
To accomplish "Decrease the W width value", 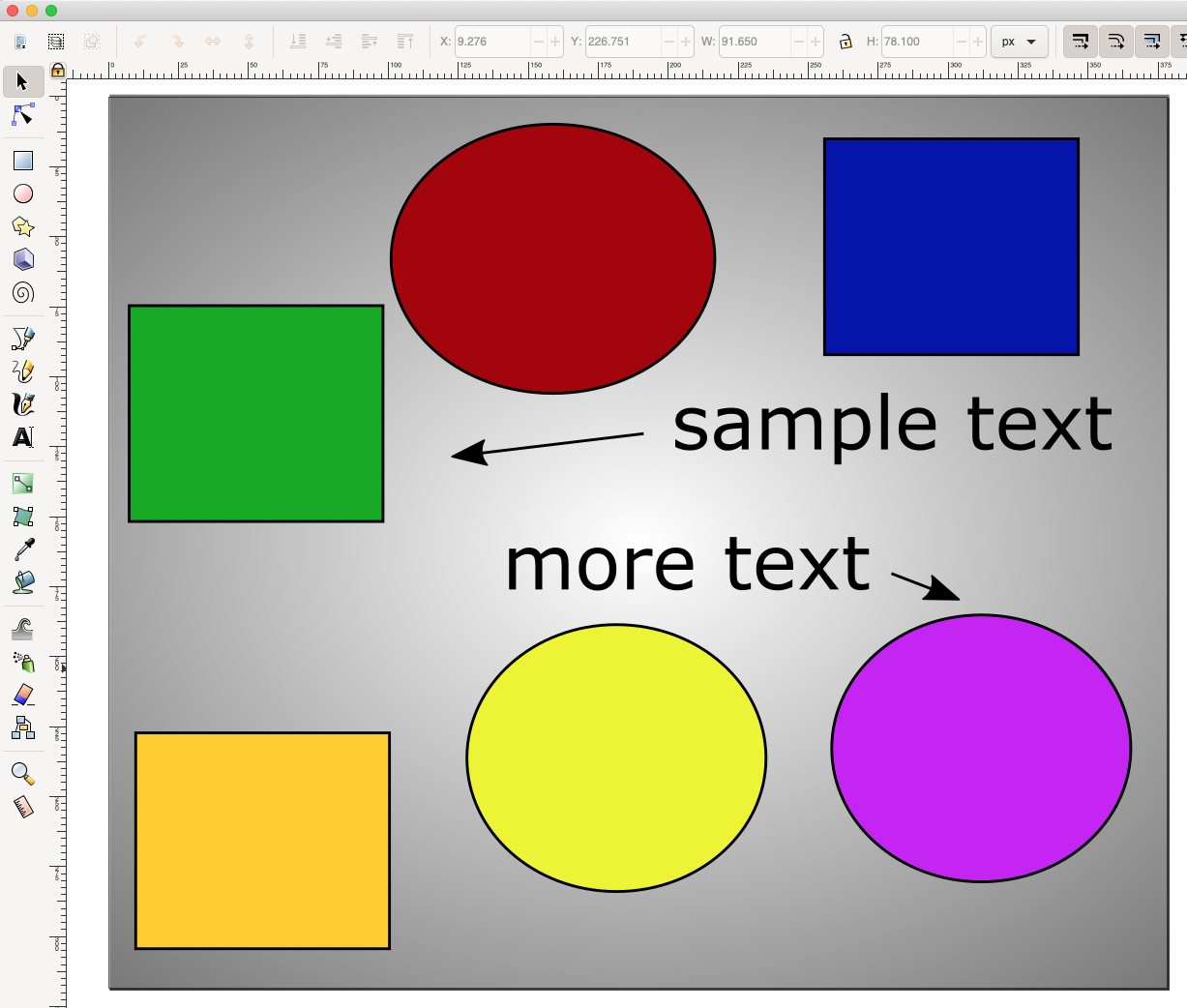I will [799, 42].
